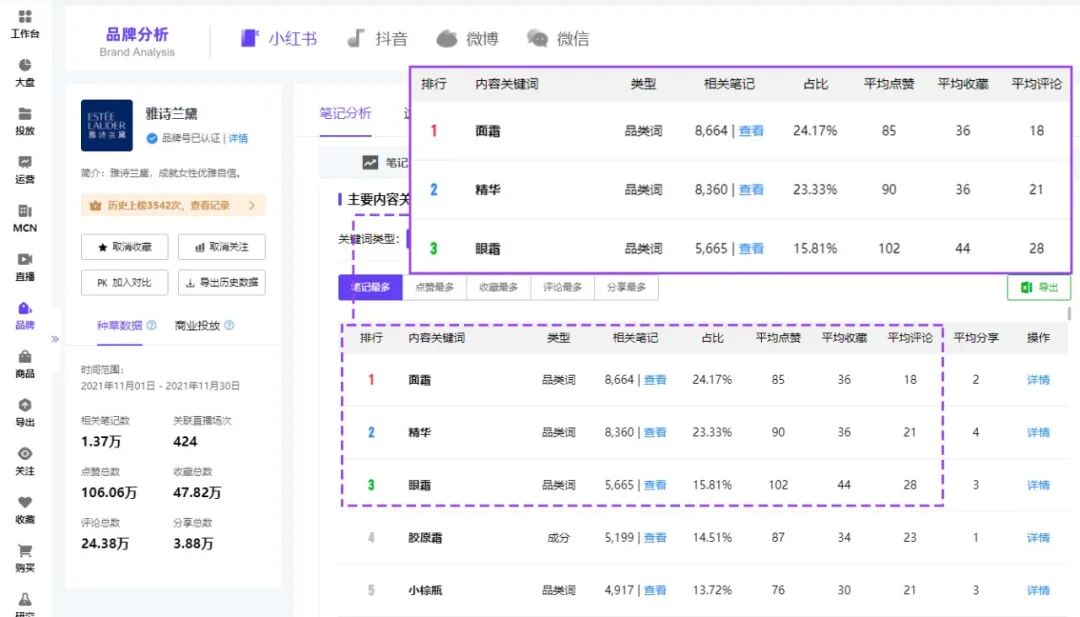Open the 大盘 market overview sidebar icon

(x=25, y=72)
